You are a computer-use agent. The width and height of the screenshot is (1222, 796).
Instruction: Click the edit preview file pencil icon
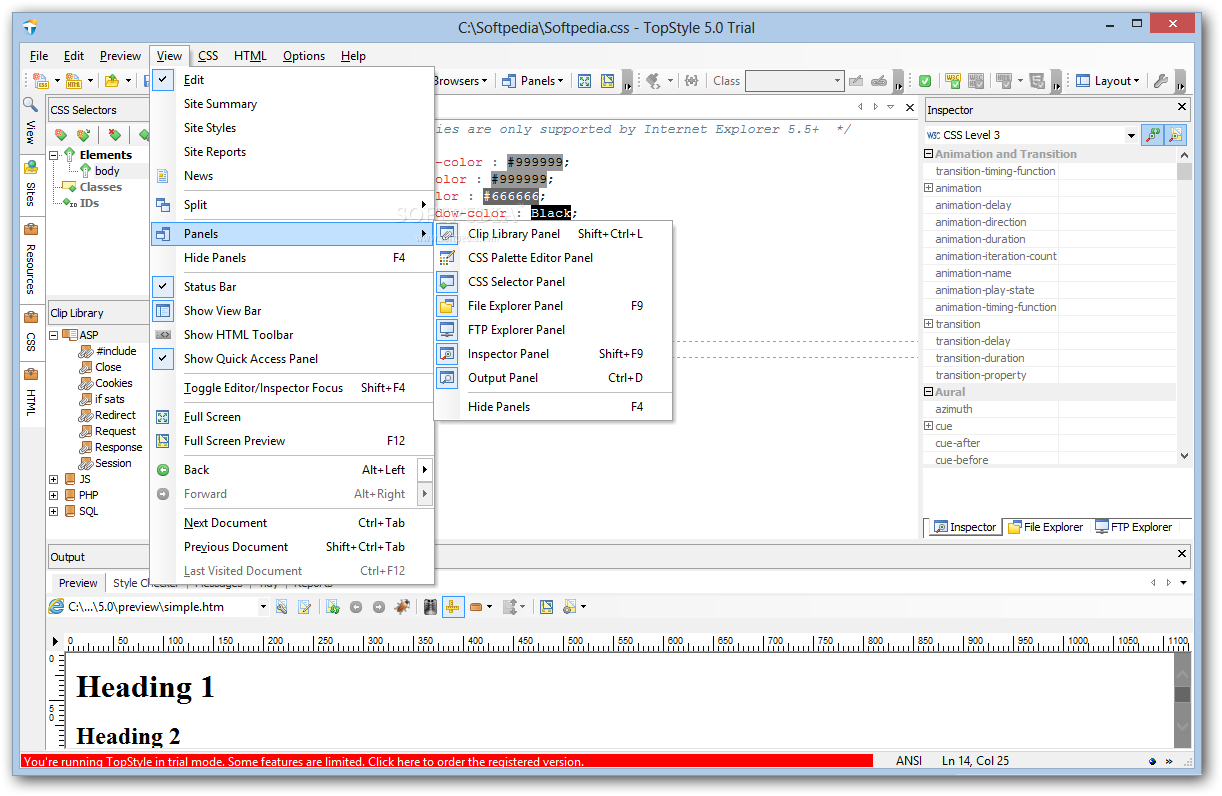[304, 606]
